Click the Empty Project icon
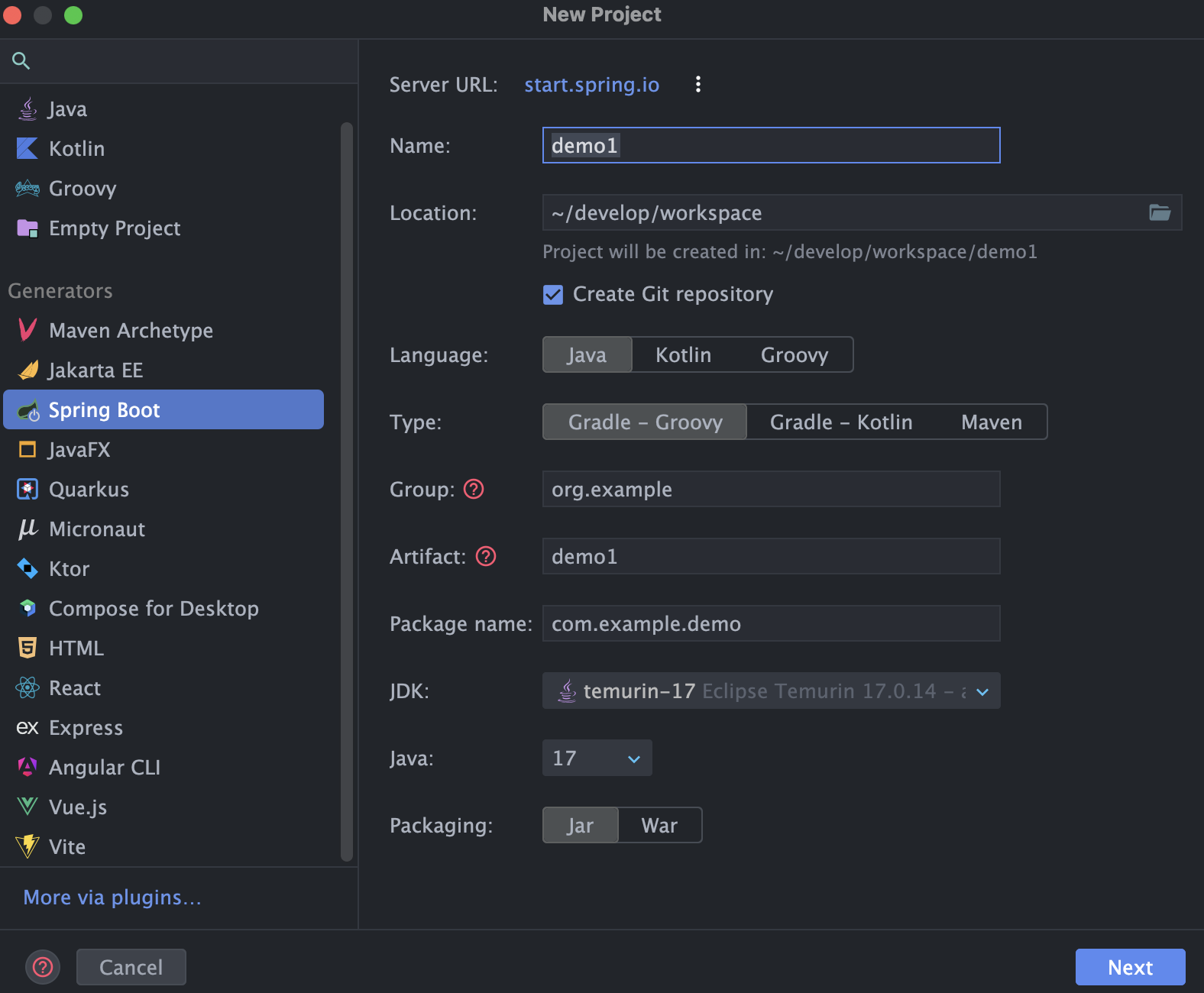This screenshot has width=1204, height=993. (28, 228)
